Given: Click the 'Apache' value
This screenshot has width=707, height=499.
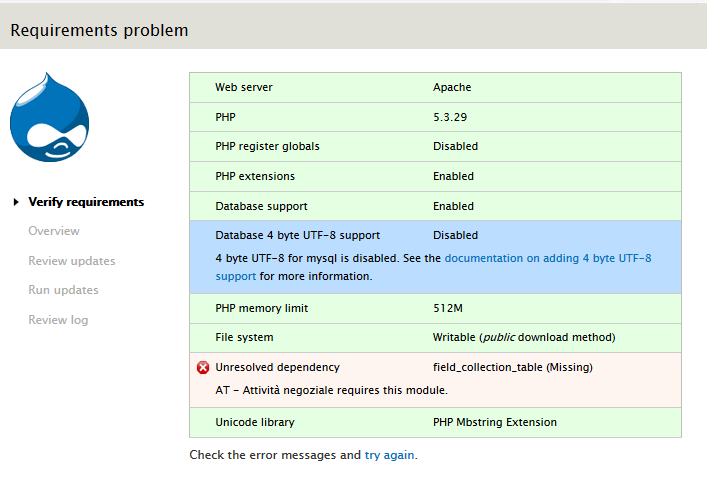Looking at the screenshot, I should coord(452,87).
